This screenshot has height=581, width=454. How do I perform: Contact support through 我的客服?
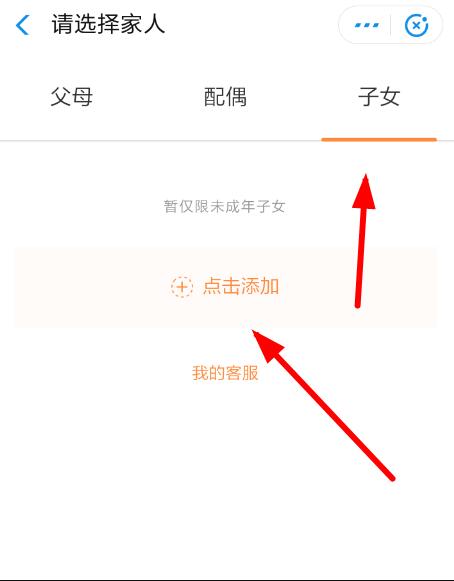point(225,373)
